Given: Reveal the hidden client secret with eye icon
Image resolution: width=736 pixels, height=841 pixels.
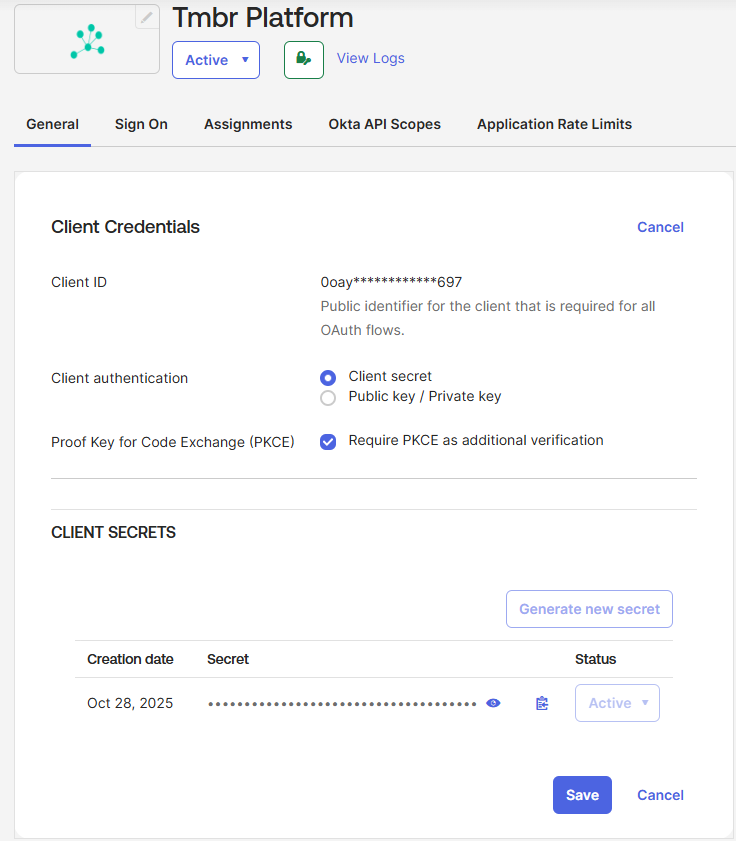Looking at the screenshot, I should pyautogui.click(x=493, y=703).
